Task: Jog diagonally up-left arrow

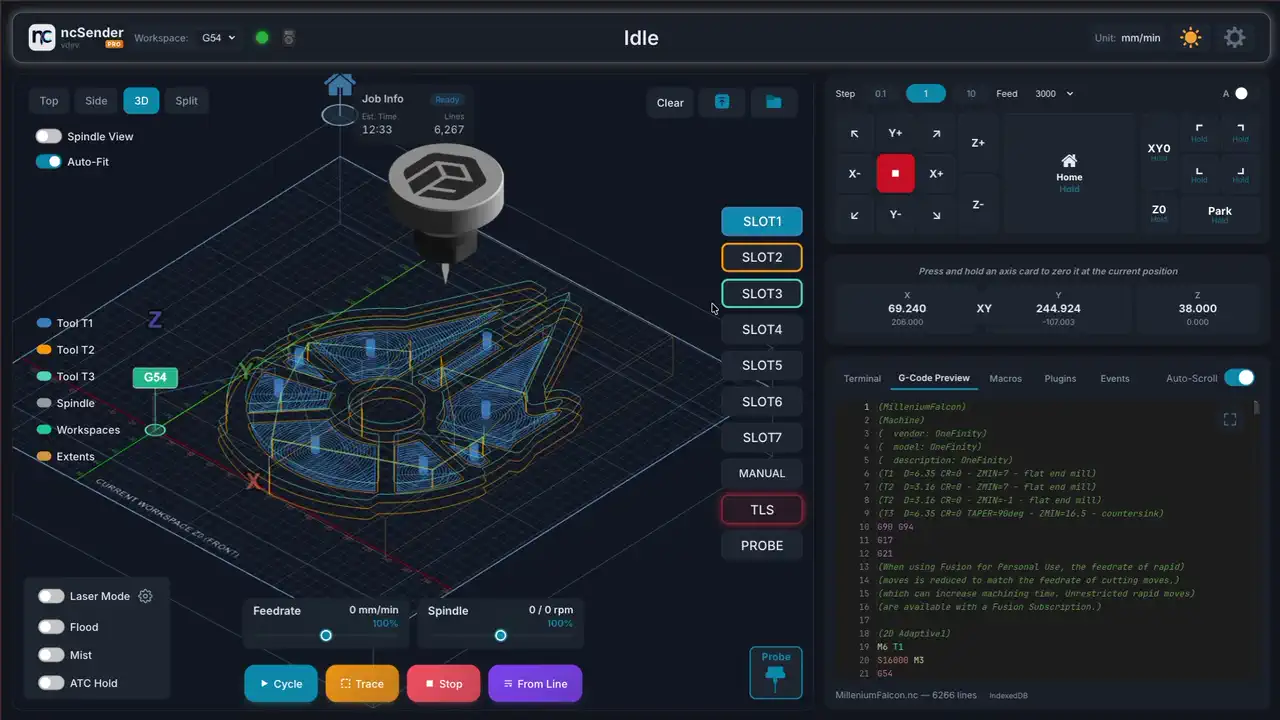Action: [854, 133]
